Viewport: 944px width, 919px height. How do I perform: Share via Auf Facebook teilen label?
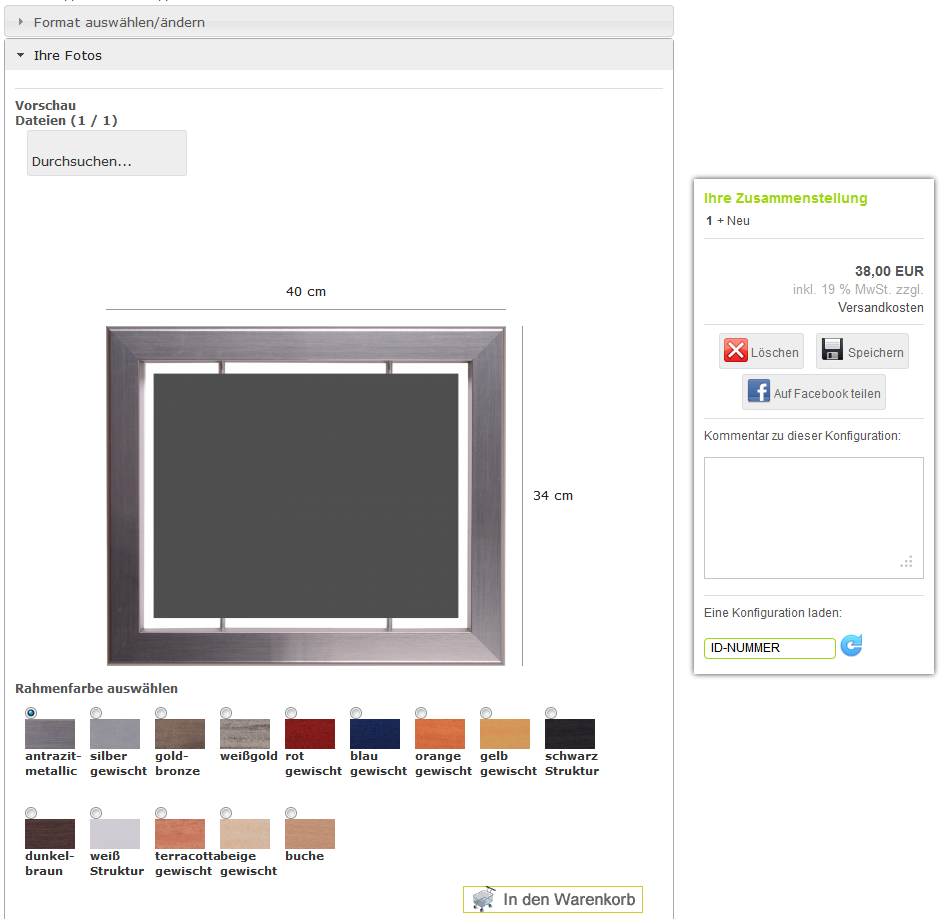pyautogui.click(x=827, y=393)
